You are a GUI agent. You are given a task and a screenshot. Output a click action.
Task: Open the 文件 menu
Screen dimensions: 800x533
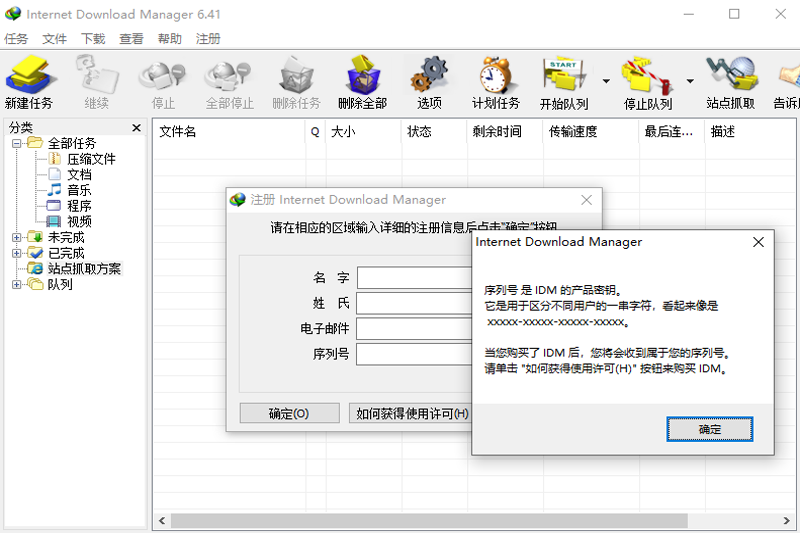[55, 39]
